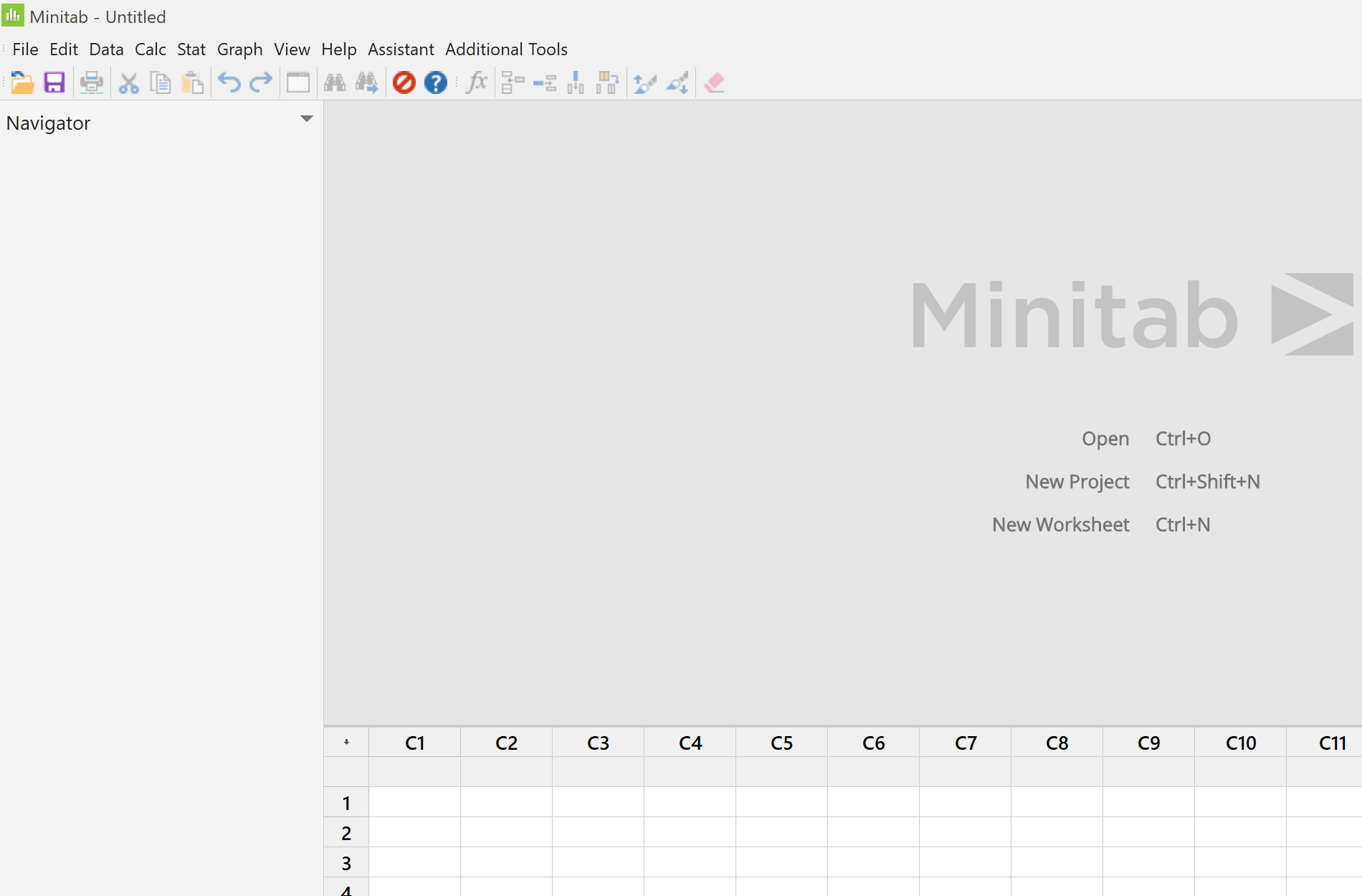Screen dimensions: 1362x896
Task: Open the File menu
Action: click(25, 49)
